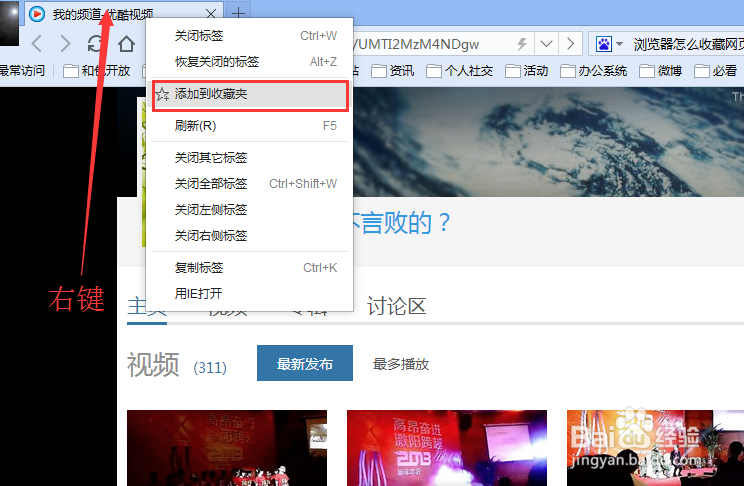Viewport: 744px width, 486px height.
Task: Click the lightning speed mode icon
Action: 522,44
